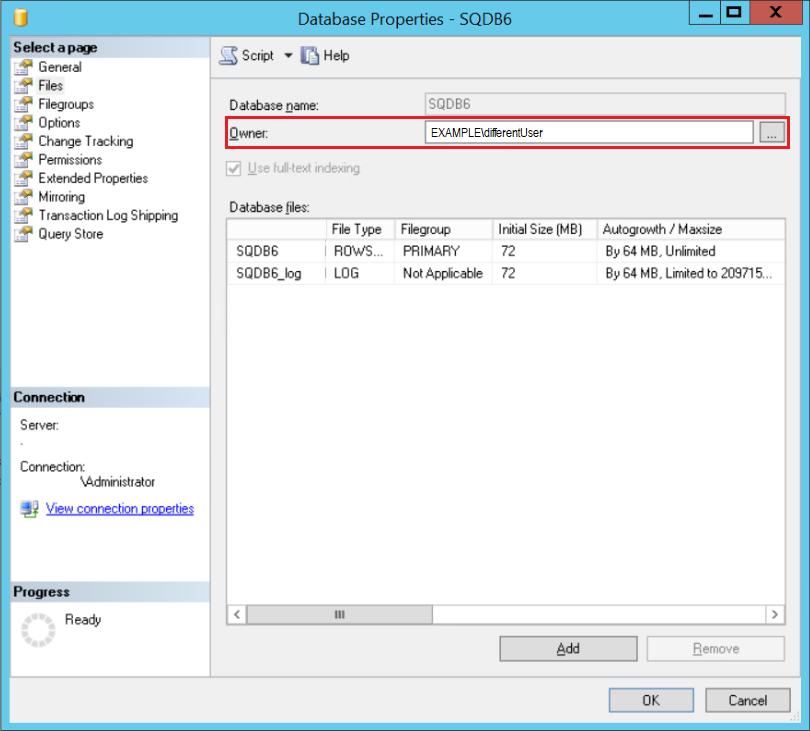Browse for owner with ellipsis button
This screenshot has height=731, width=810.
pyautogui.click(x=771, y=132)
